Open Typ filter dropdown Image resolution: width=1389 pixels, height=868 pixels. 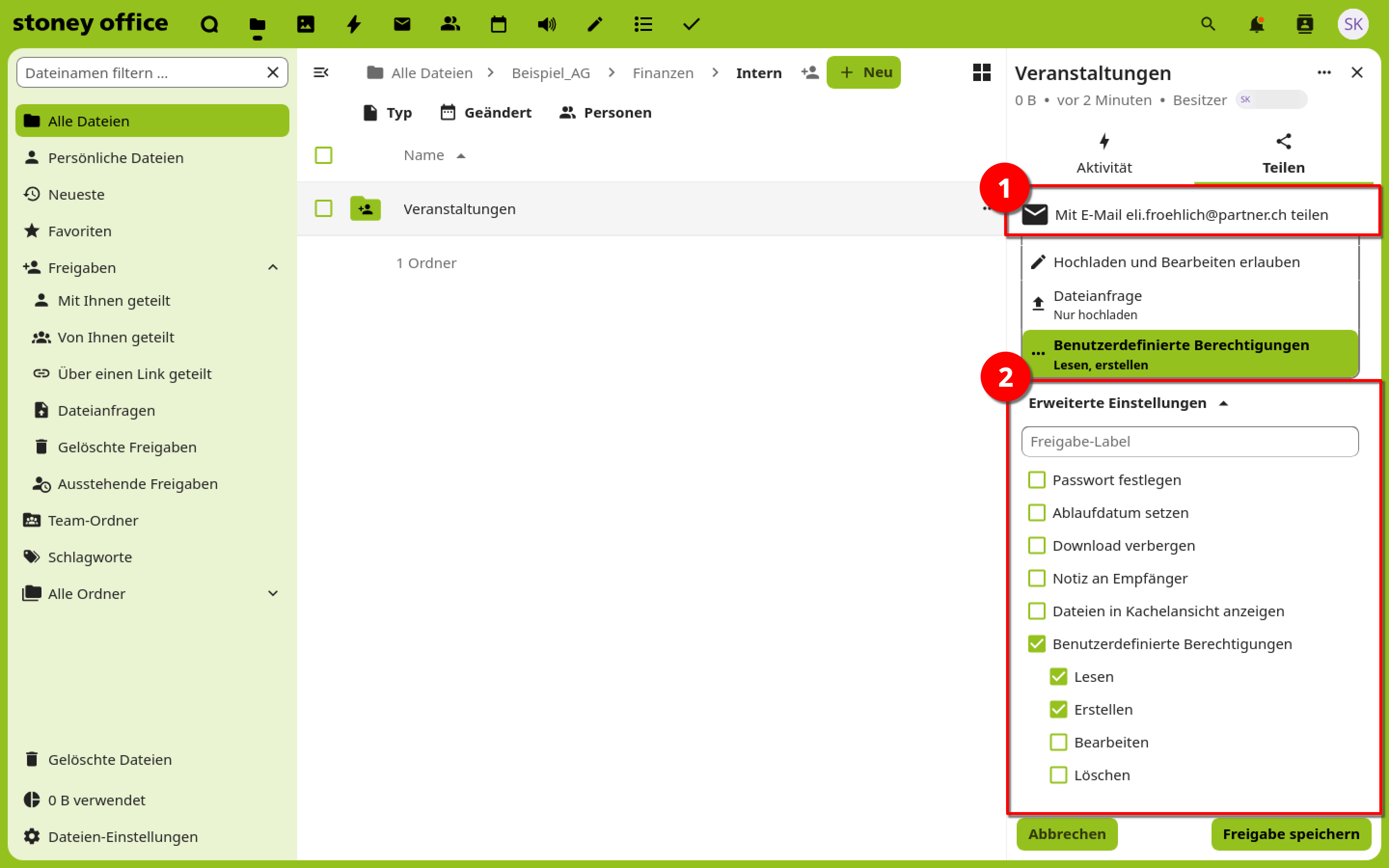coord(388,112)
